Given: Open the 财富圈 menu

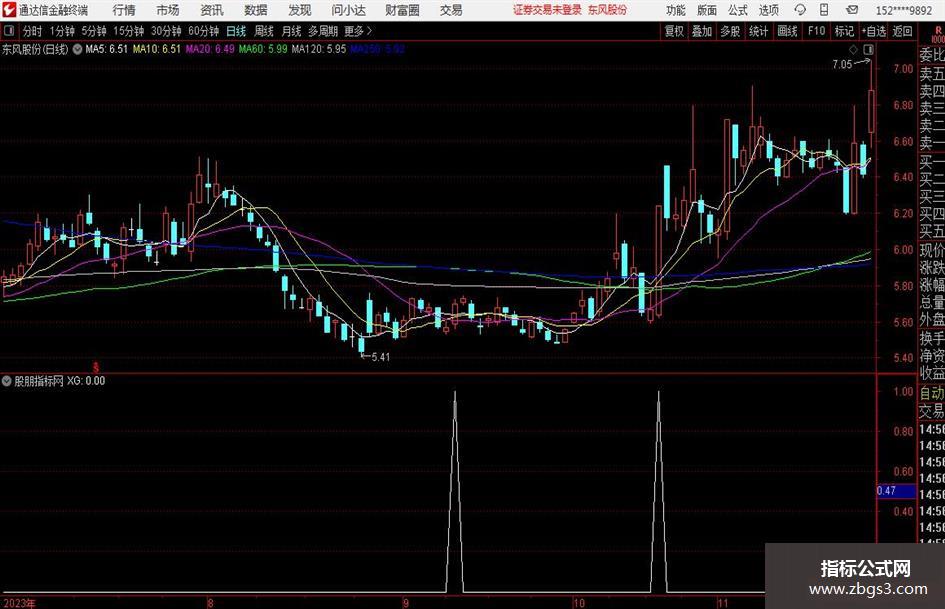Looking at the screenshot, I should pos(403,10).
